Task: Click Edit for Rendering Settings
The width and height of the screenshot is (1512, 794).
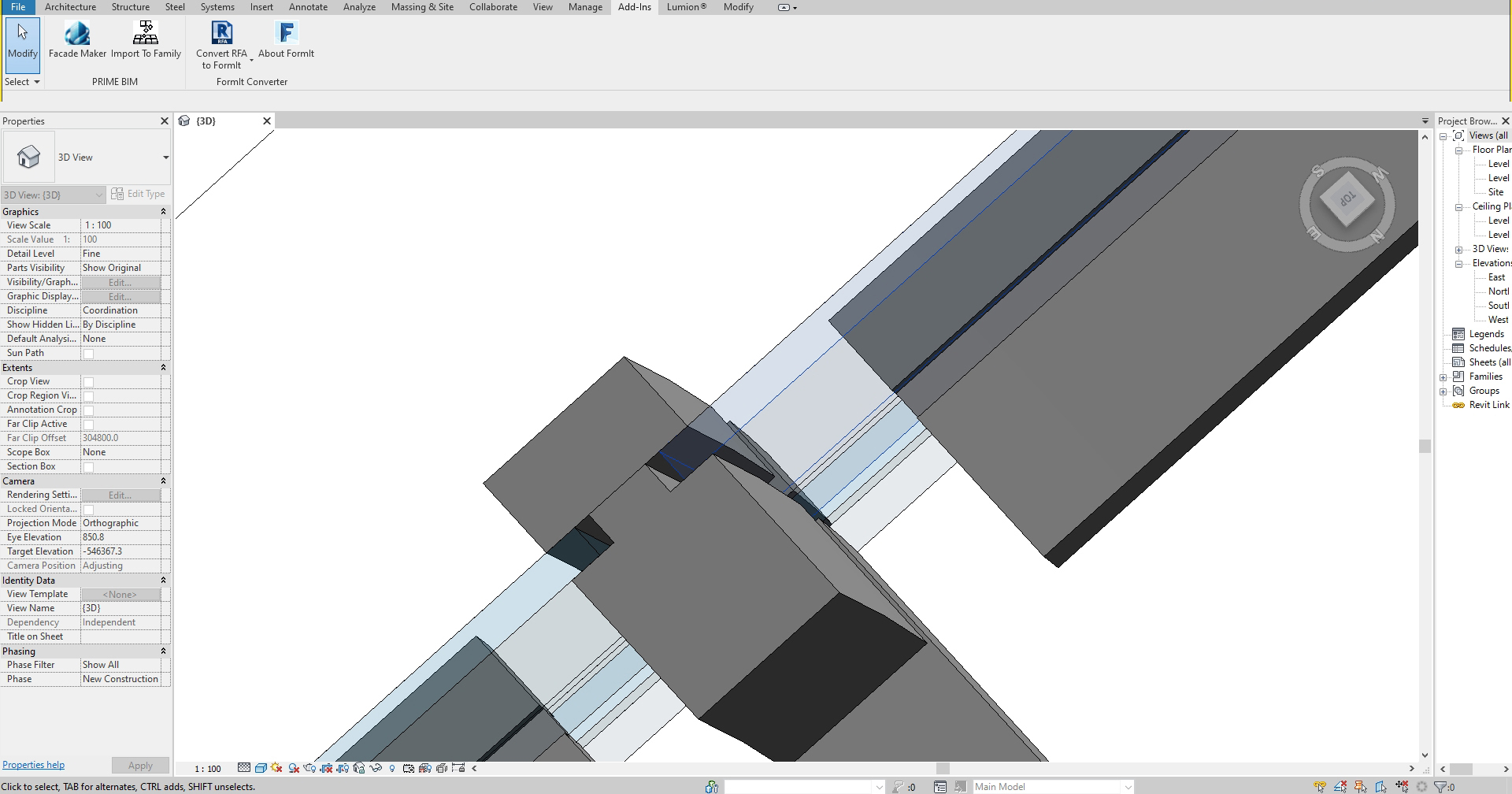Action: point(120,495)
